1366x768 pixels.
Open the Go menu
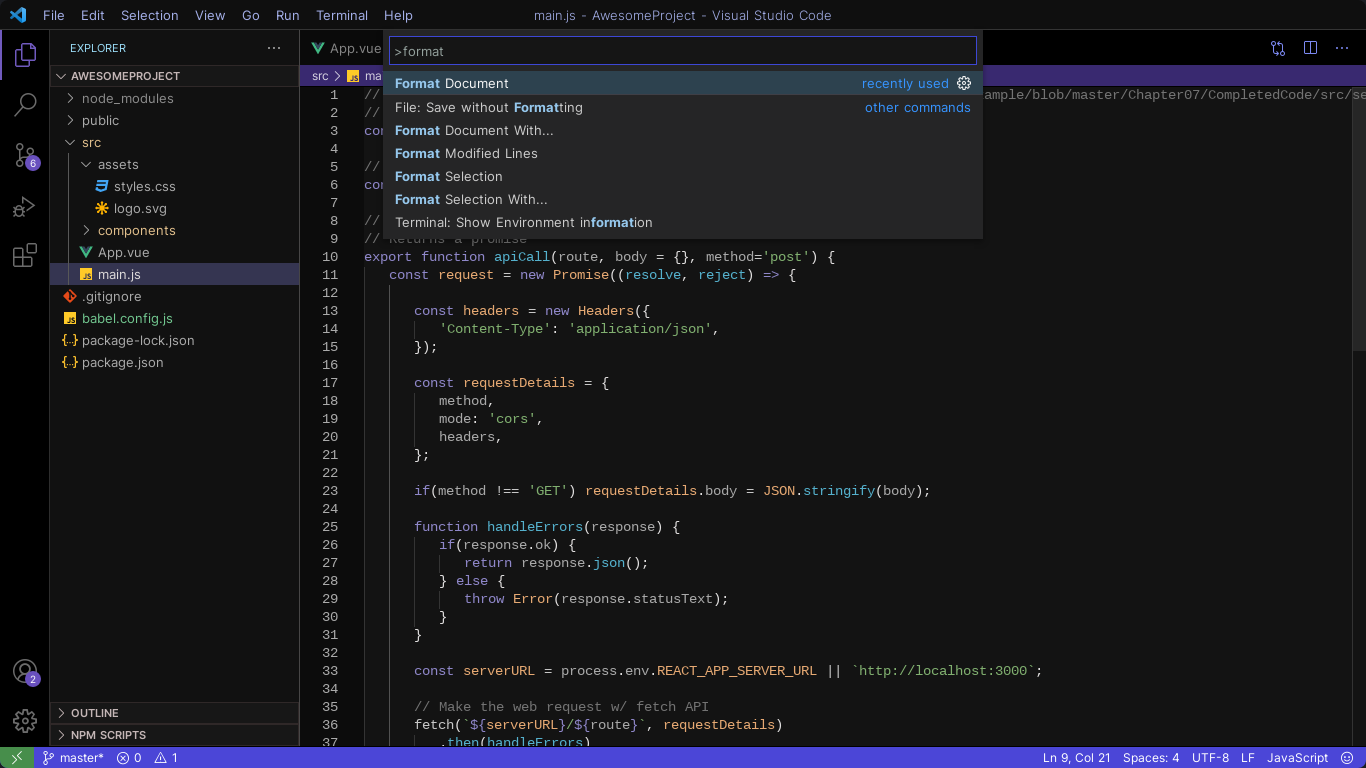pyautogui.click(x=251, y=15)
